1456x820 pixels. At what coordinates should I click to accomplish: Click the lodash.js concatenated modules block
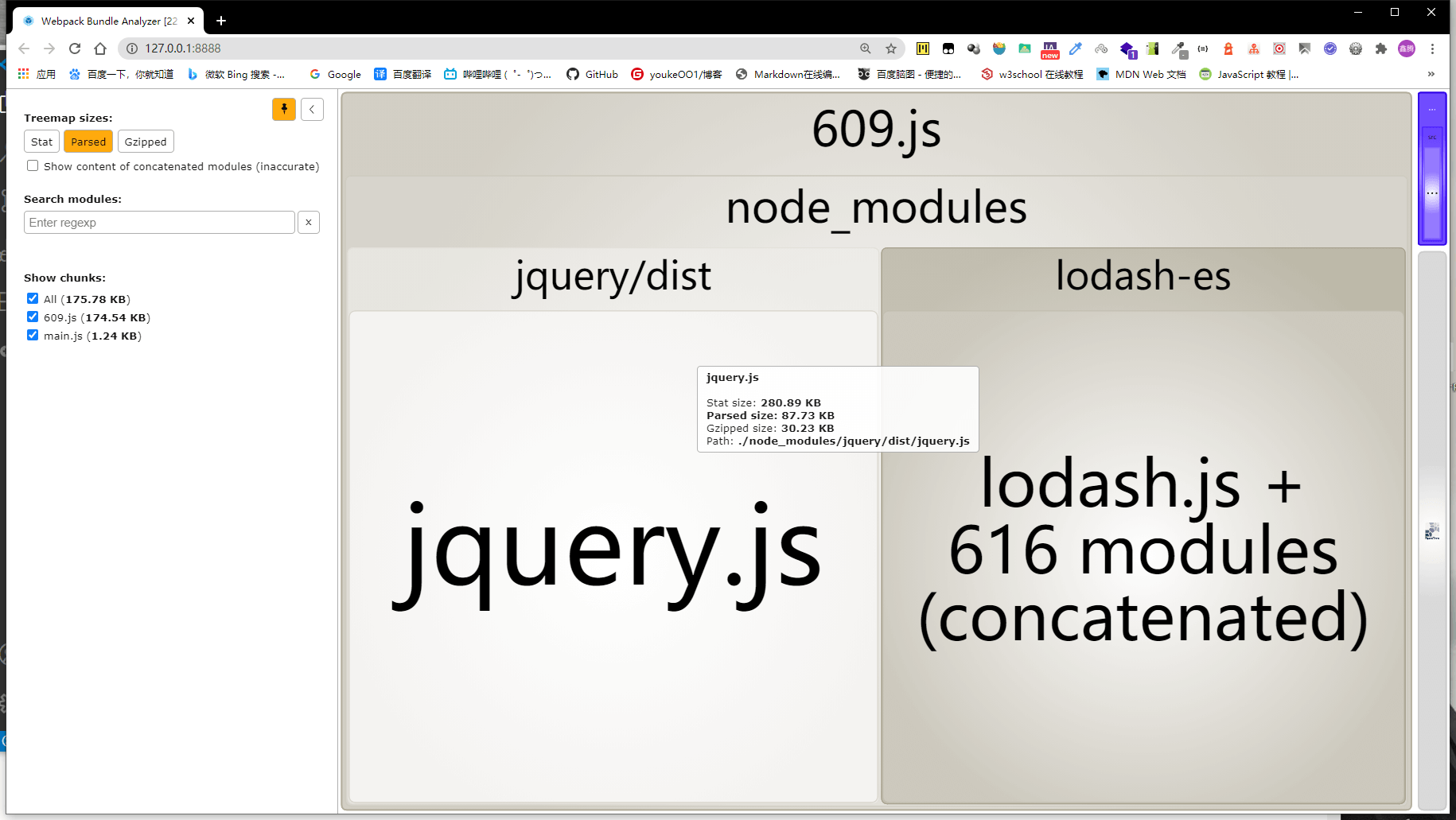(x=1143, y=557)
